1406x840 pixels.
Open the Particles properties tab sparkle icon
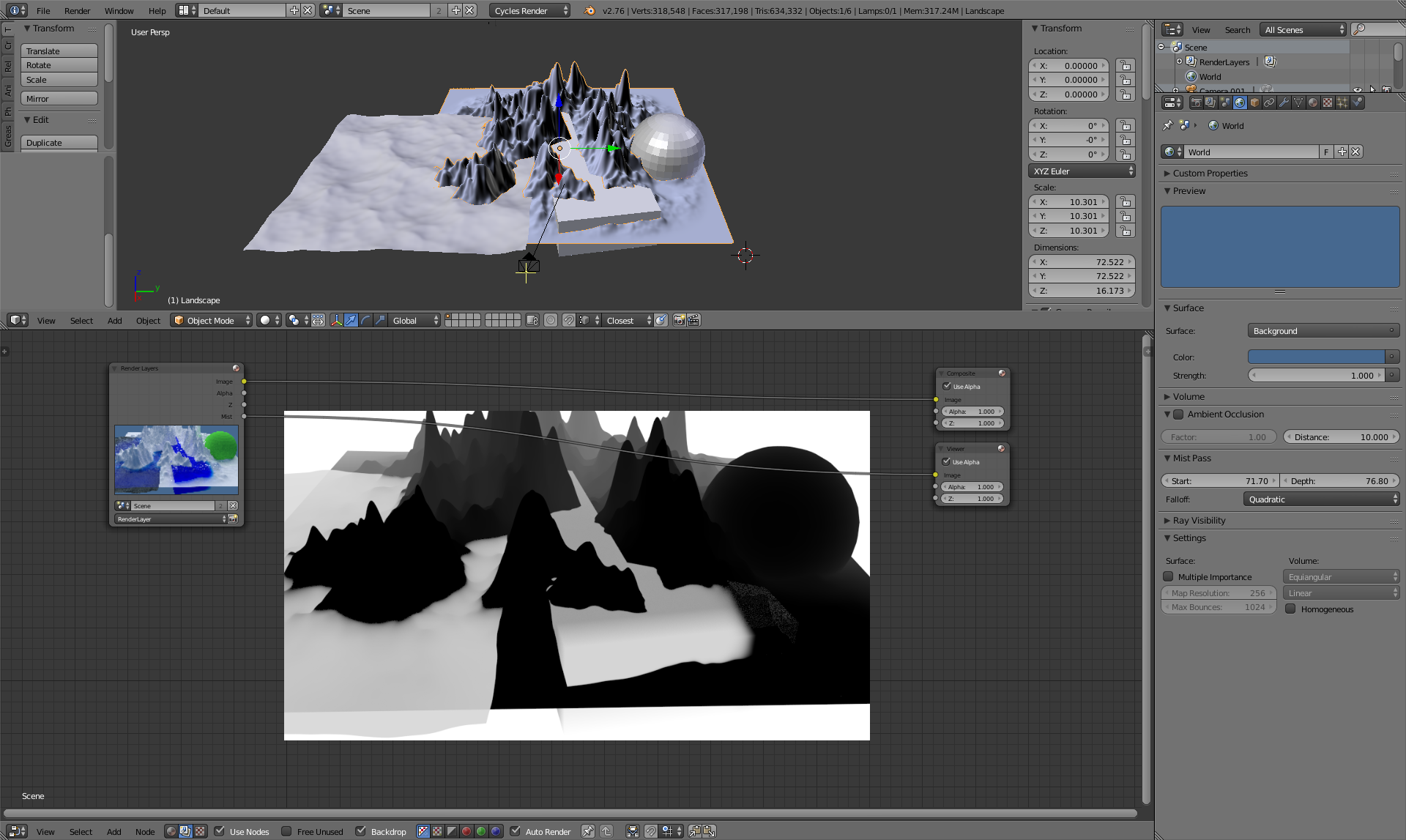(1342, 103)
